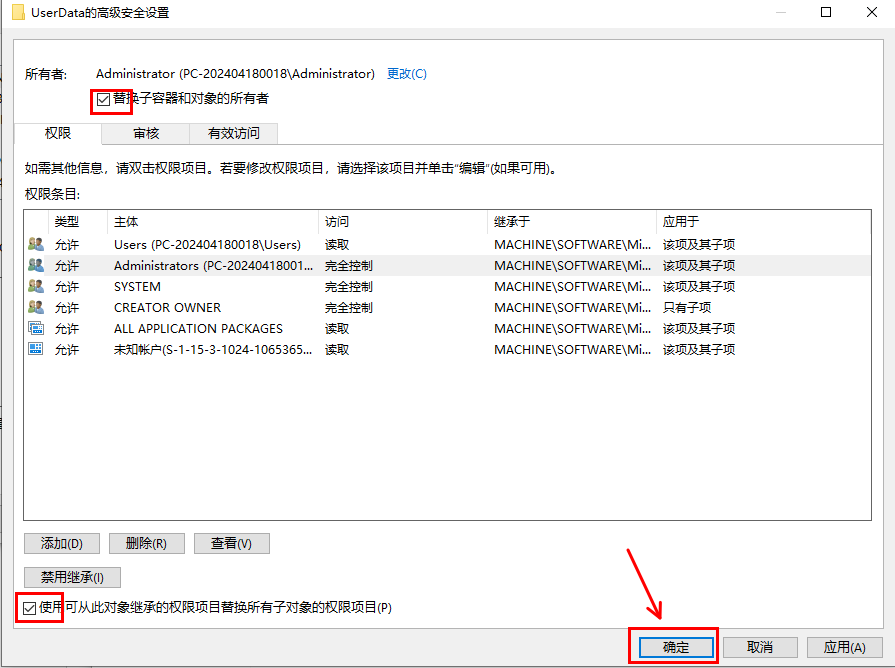
Task: Click the UserData folder icon in title bar
Action: (x=18, y=12)
